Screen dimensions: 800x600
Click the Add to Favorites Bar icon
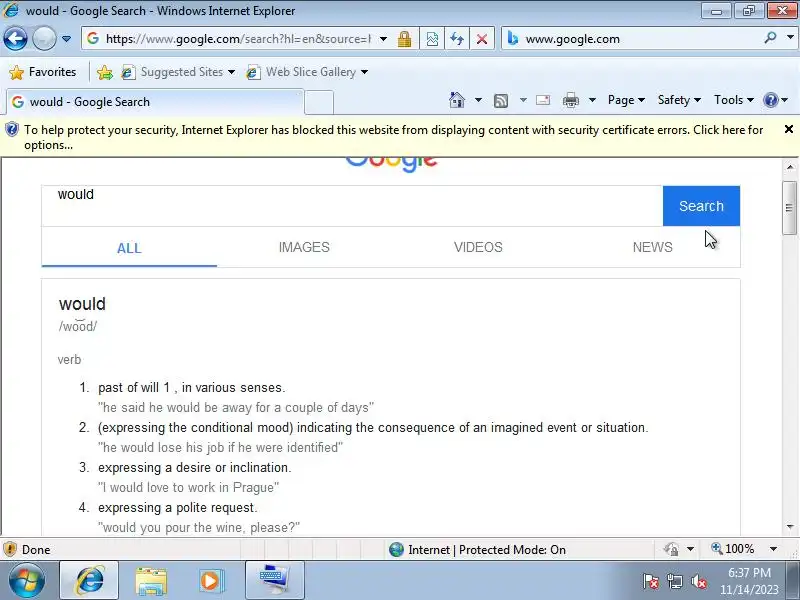tap(105, 72)
